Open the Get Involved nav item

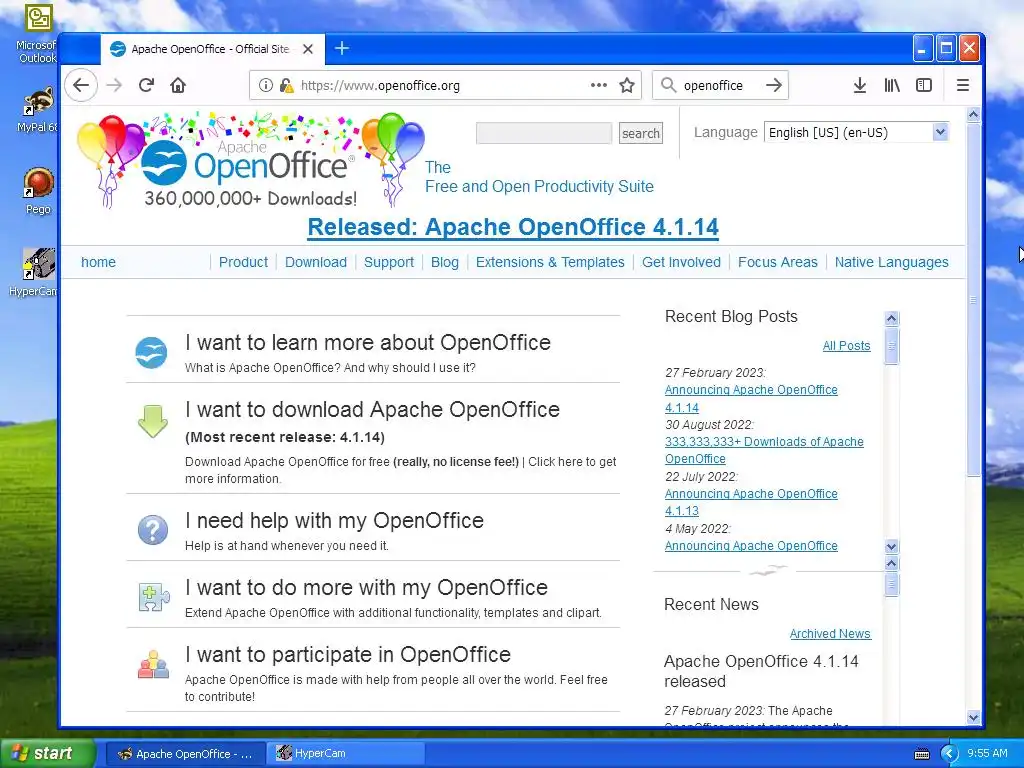[x=681, y=262]
